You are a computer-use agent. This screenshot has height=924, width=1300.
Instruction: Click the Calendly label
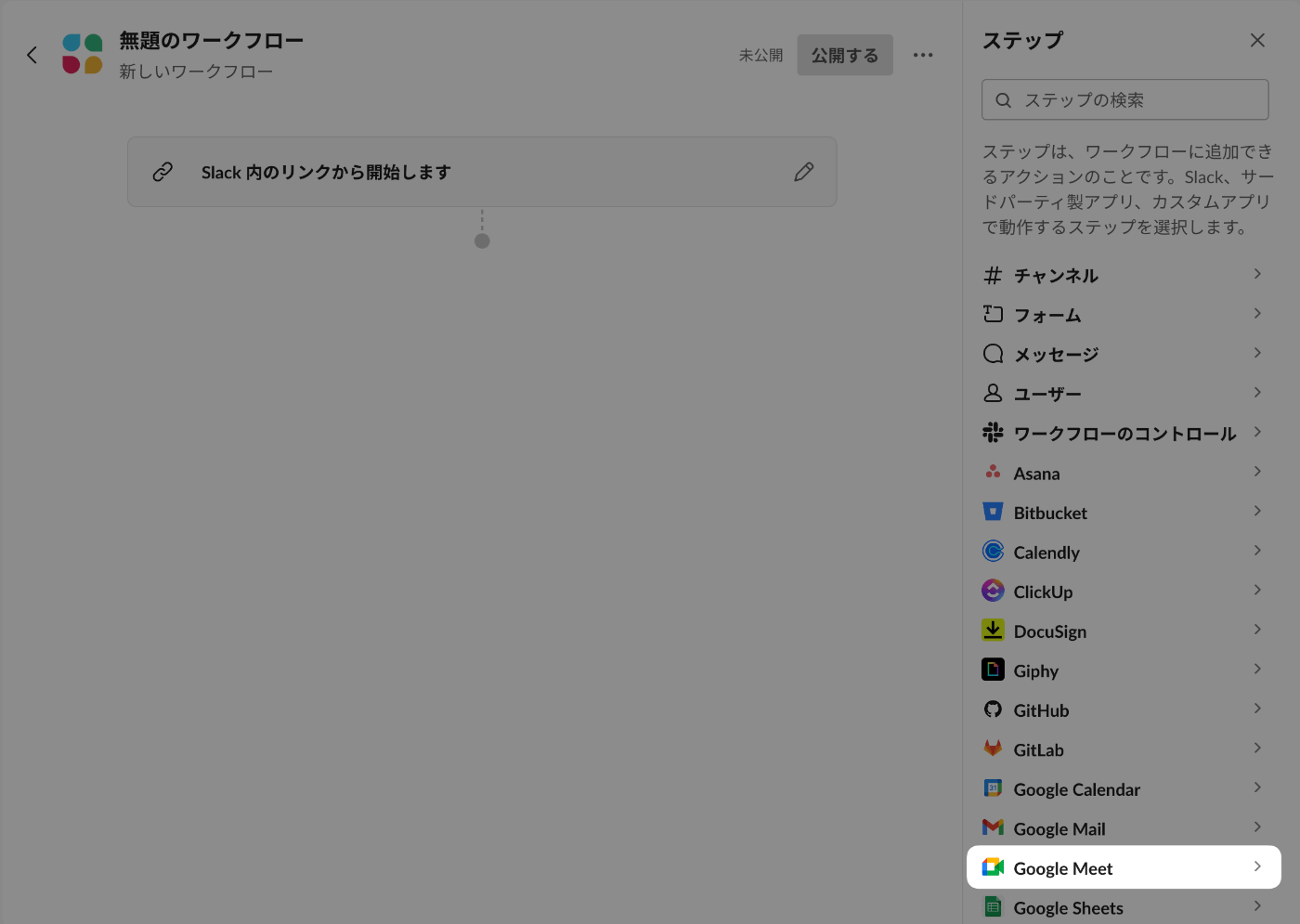coord(1046,553)
